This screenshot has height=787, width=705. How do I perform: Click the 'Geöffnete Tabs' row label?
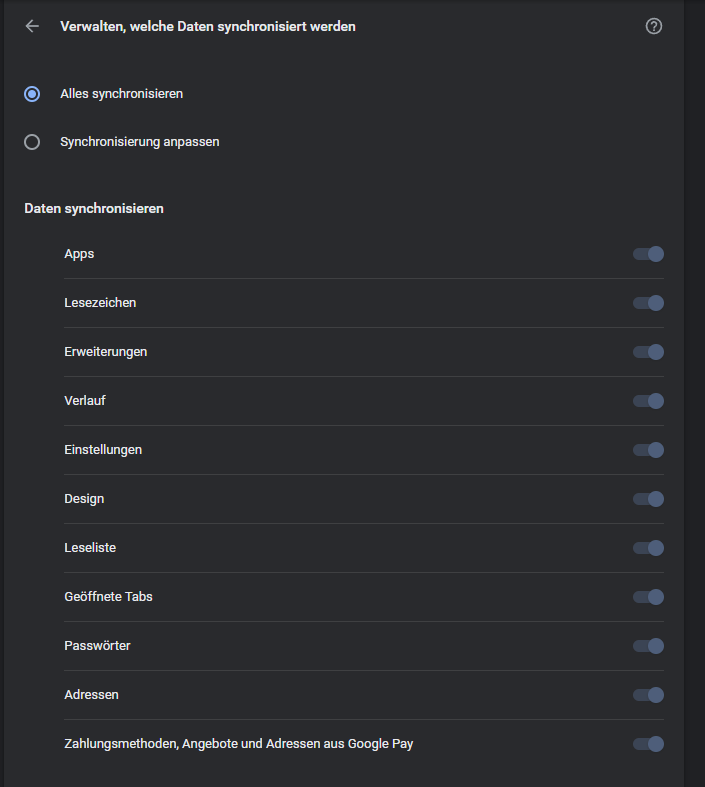[108, 597]
